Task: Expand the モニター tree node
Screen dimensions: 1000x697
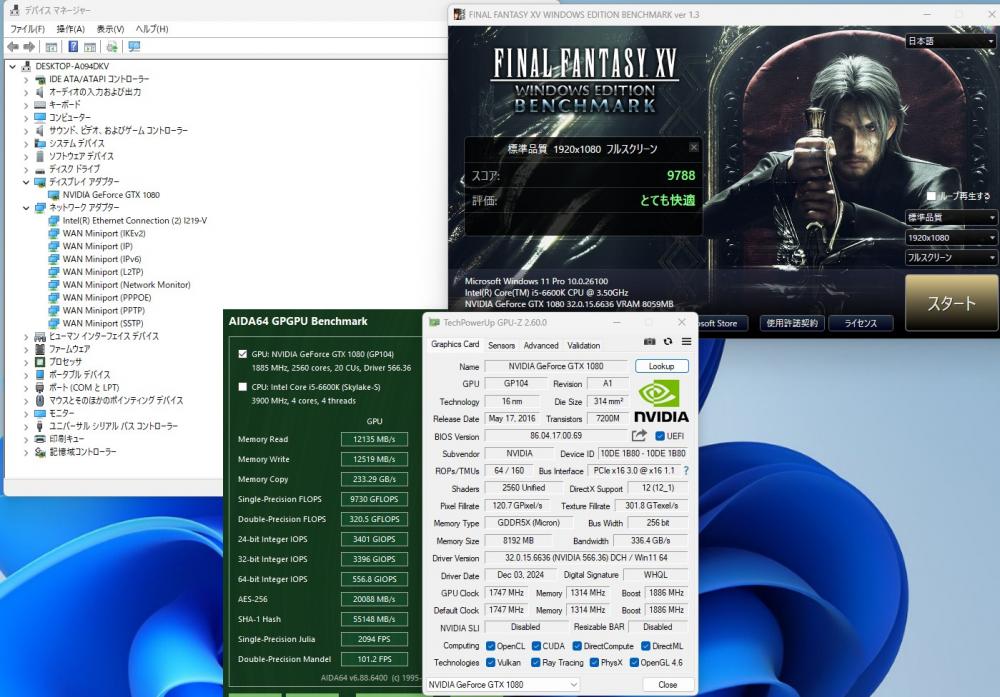Action: (x=26, y=413)
